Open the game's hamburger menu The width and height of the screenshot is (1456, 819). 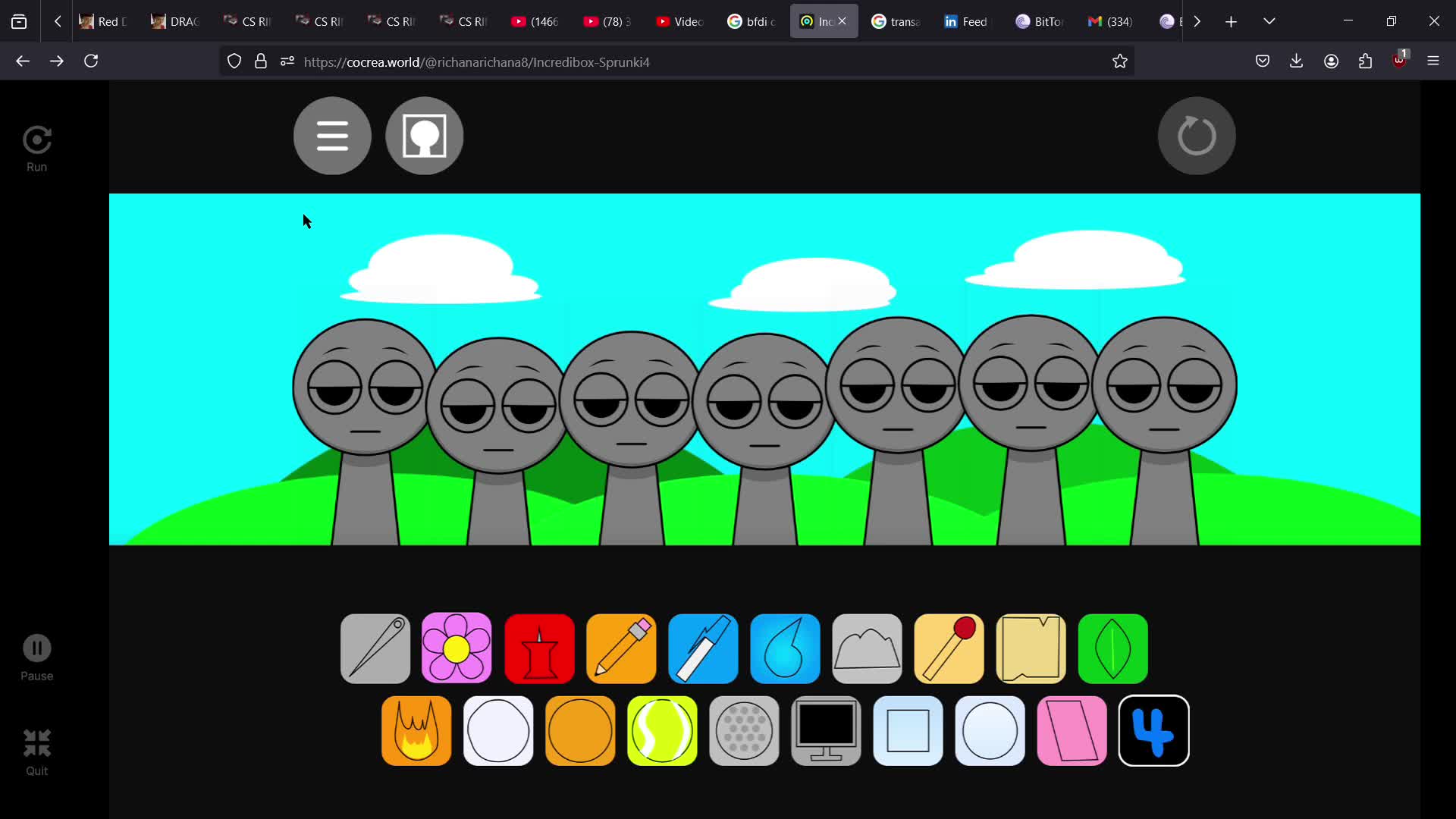tap(331, 136)
